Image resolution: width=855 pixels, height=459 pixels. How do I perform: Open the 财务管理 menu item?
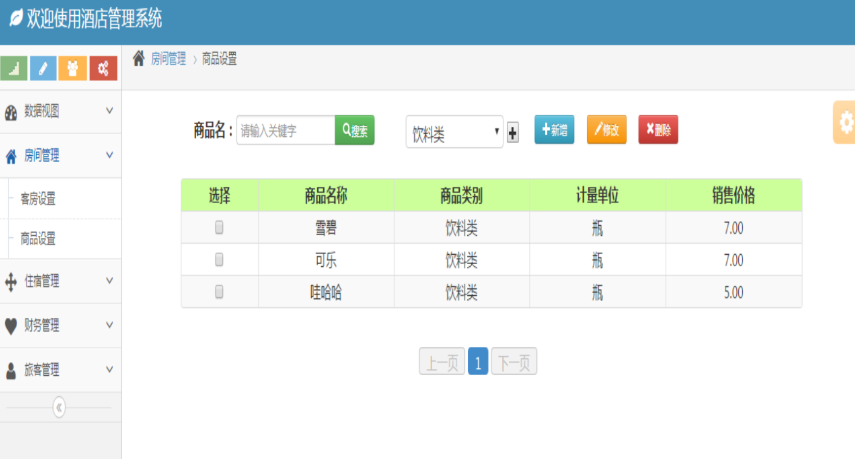point(61,325)
